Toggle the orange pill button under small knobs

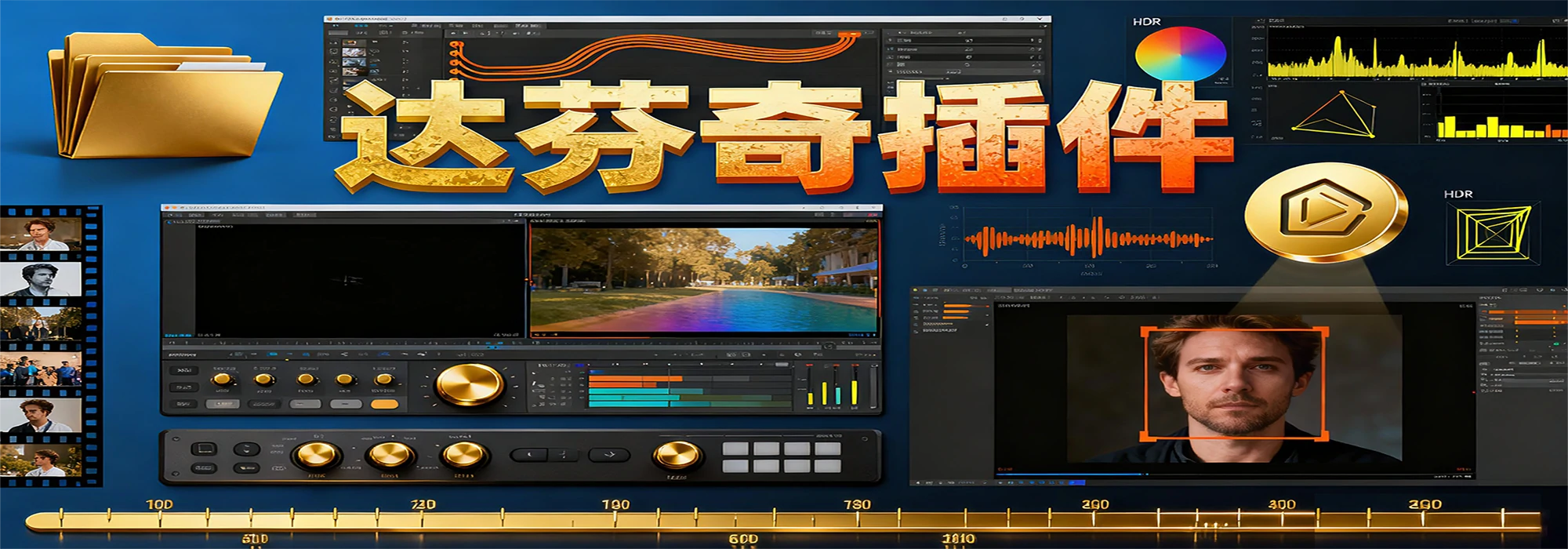click(x=384, y=405)
